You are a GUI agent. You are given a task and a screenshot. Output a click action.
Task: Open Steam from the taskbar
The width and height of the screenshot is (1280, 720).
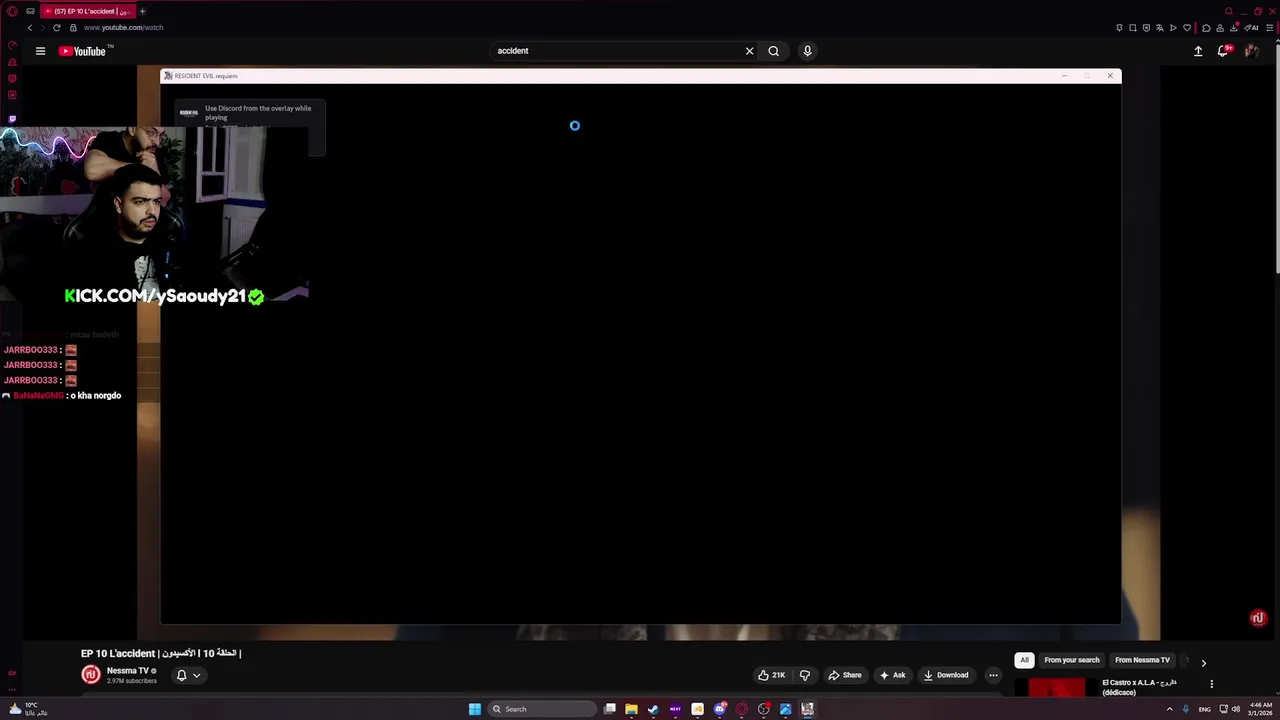click(653, 709)
